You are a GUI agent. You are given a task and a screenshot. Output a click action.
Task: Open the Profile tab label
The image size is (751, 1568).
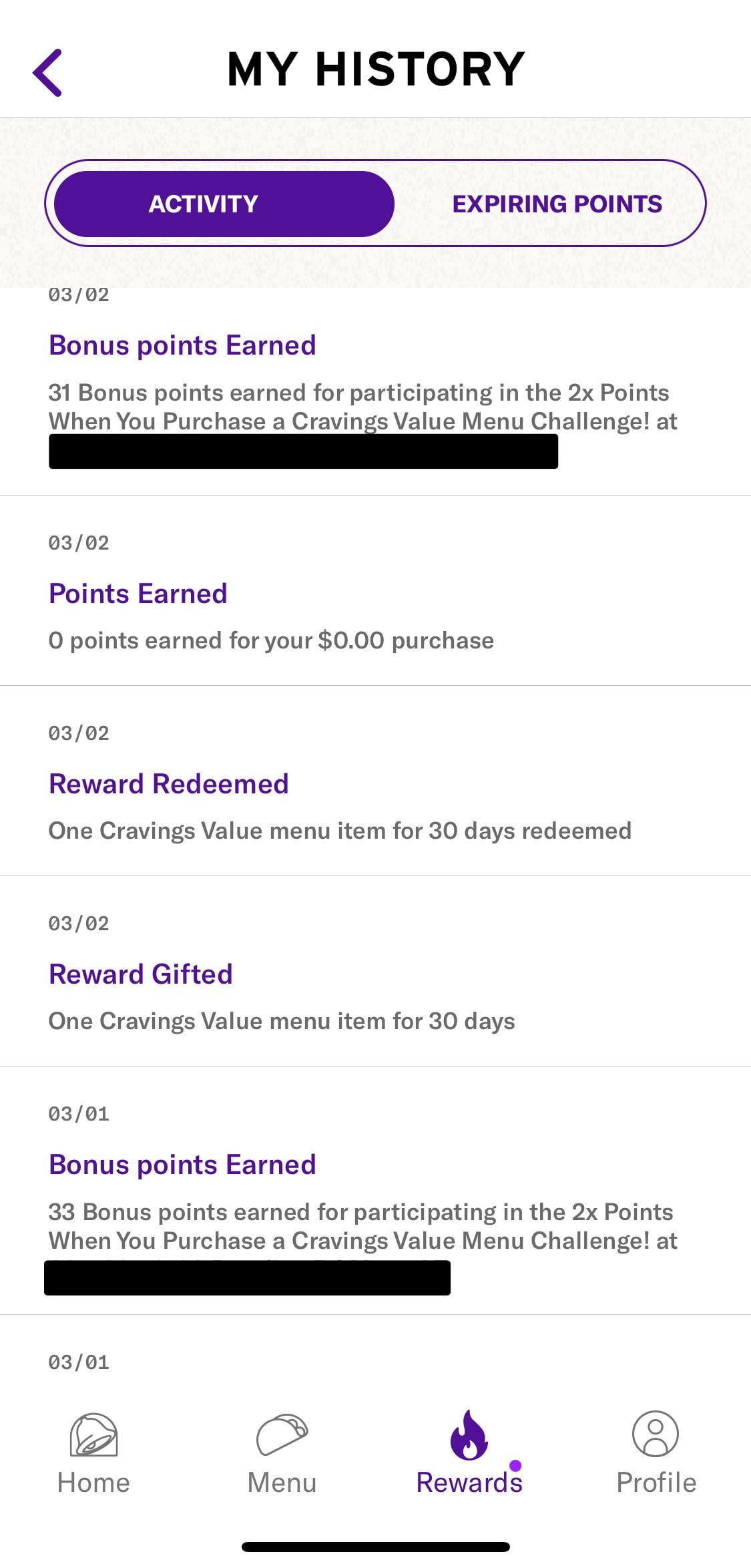pyautogui.click(x=656, y=1483)
